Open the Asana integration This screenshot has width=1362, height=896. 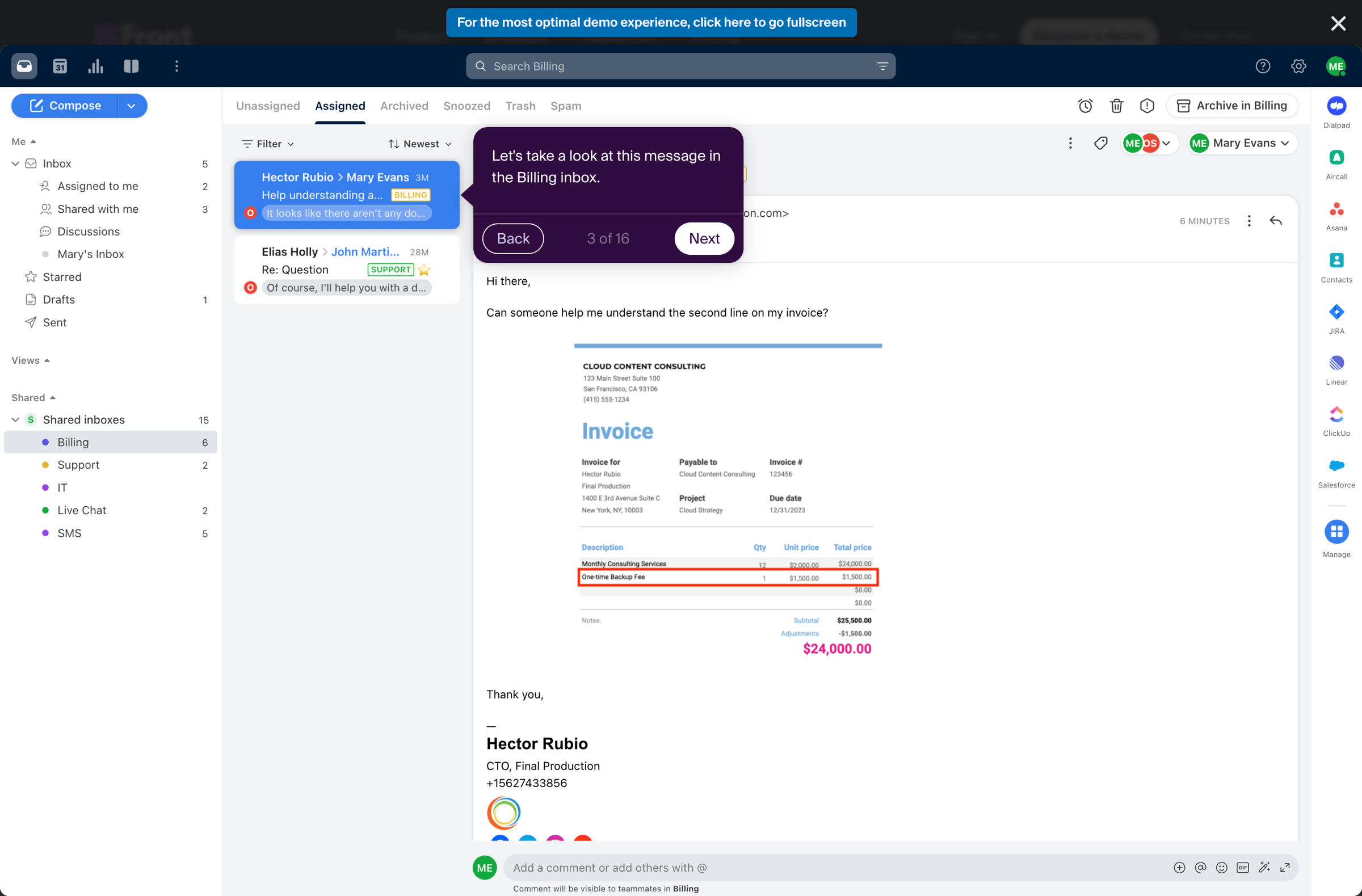pyautogui.click(x=1336, y=215)
